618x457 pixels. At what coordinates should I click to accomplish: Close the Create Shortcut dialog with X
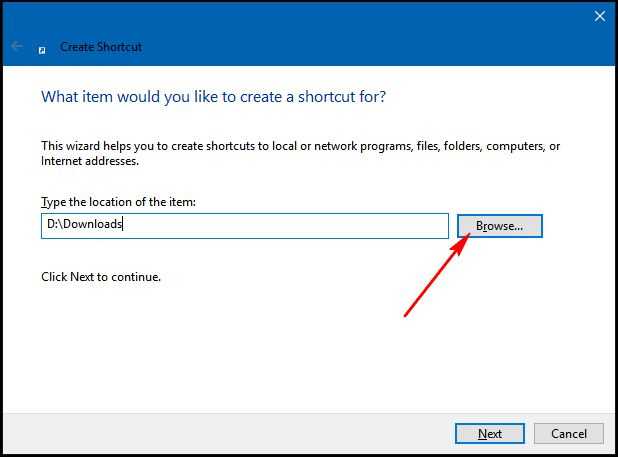tap(599, 16)
